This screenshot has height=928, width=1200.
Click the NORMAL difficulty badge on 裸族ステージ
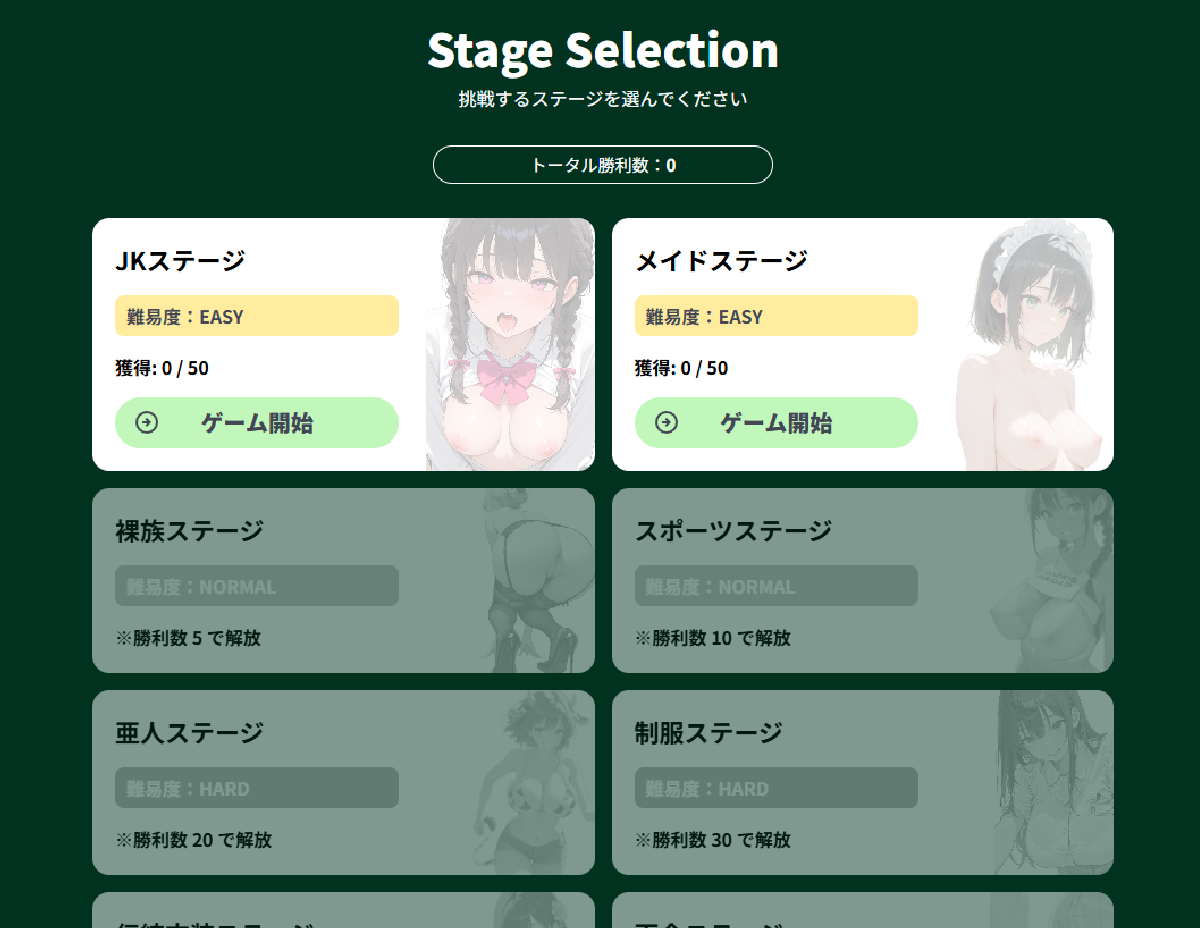[x=256, y=586]
